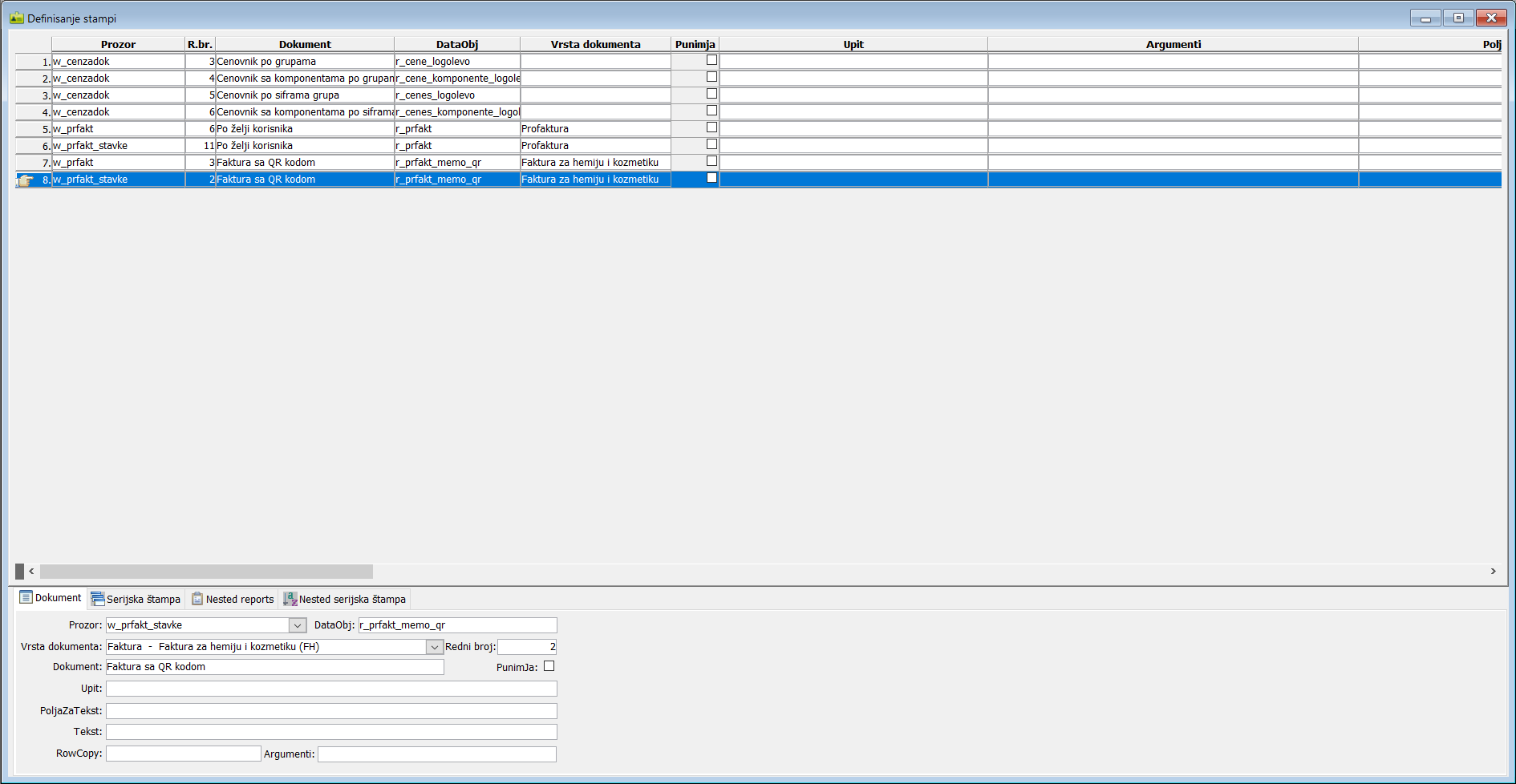Click the Serijska štampa printer icon
Screen dimensions: 1516x784
[98, 599]
